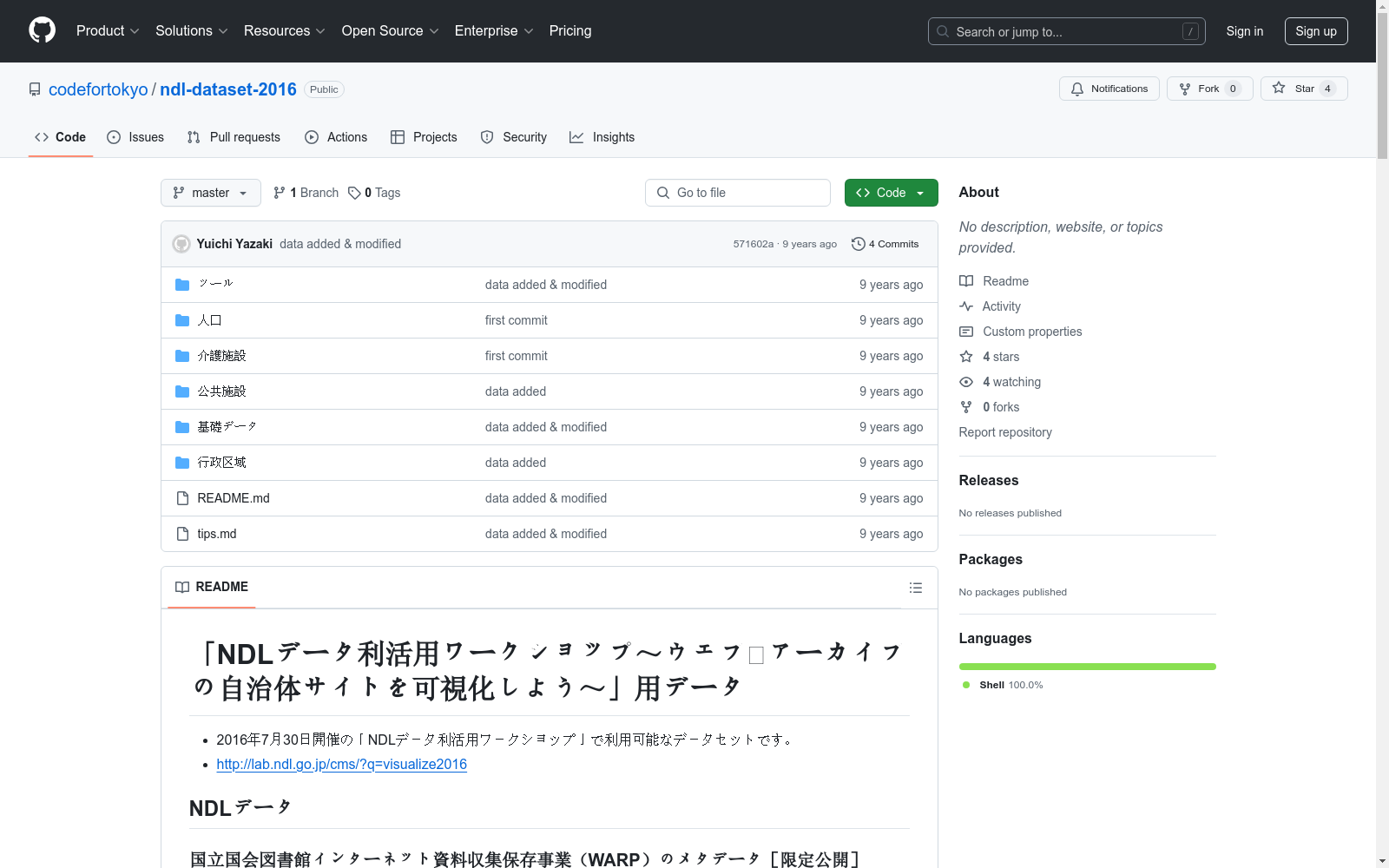Open the Insights tab
This screenshot has width=1389, height=868.
(x=602, y=137)
